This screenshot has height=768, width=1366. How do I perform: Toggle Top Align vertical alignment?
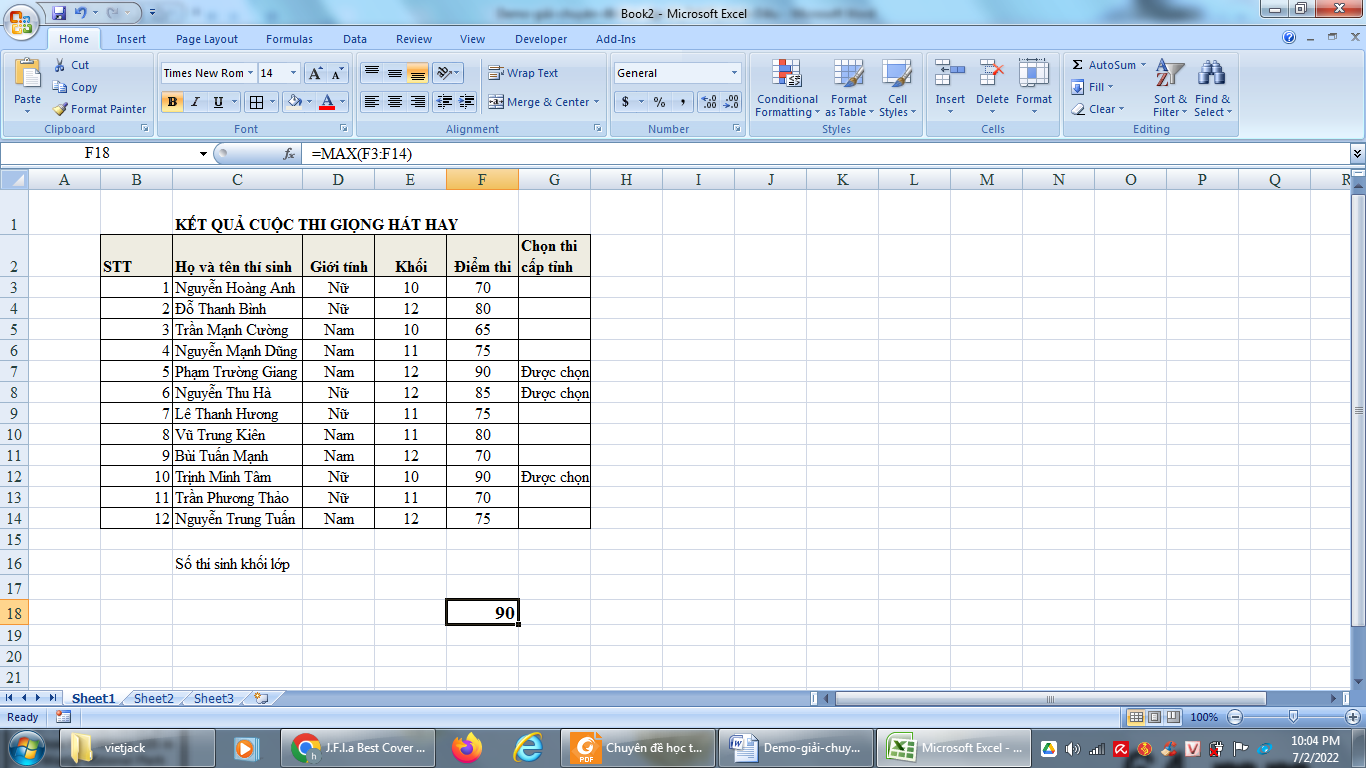pos(371,73)
